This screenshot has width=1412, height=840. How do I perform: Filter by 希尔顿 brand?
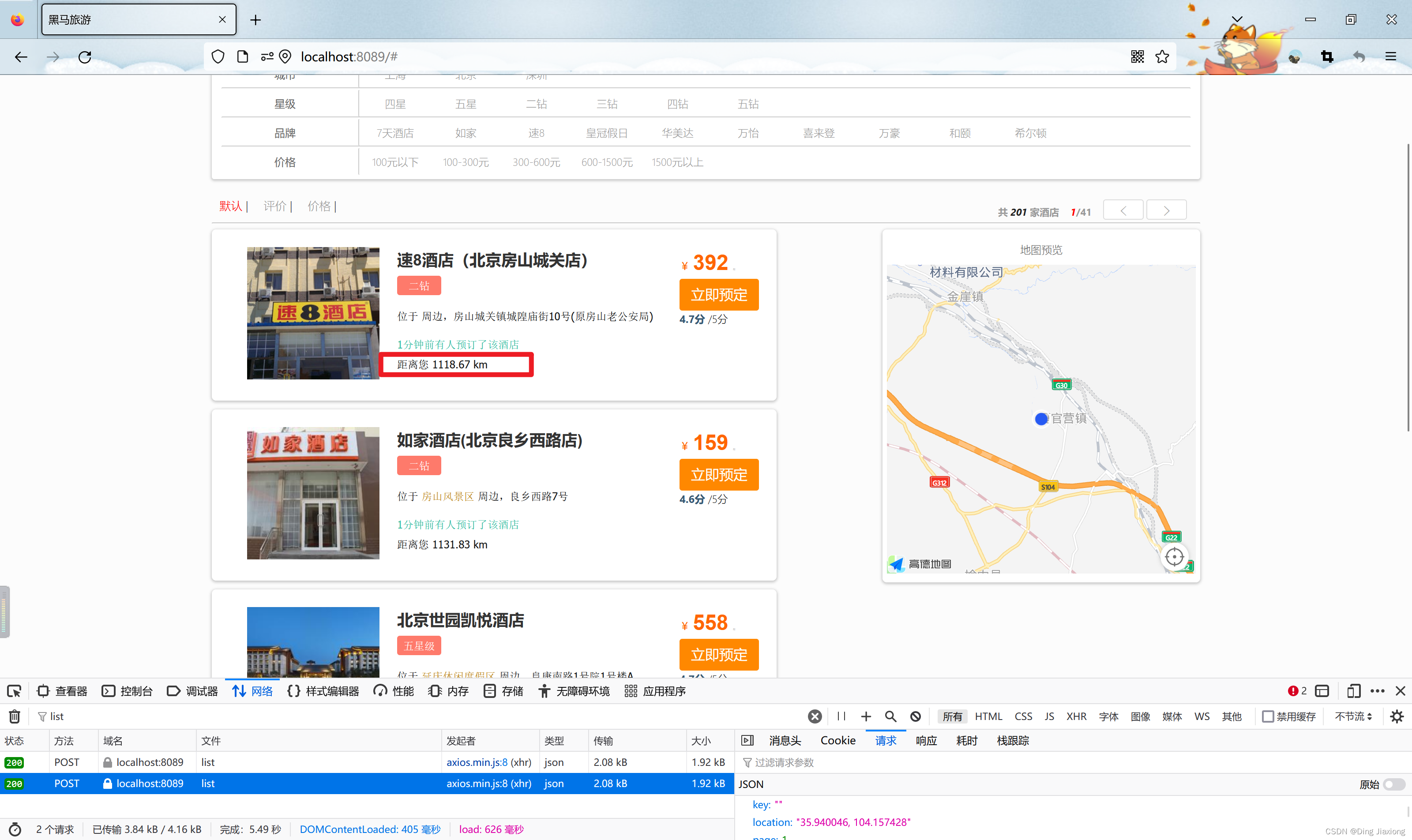(x=1030, y=134)
